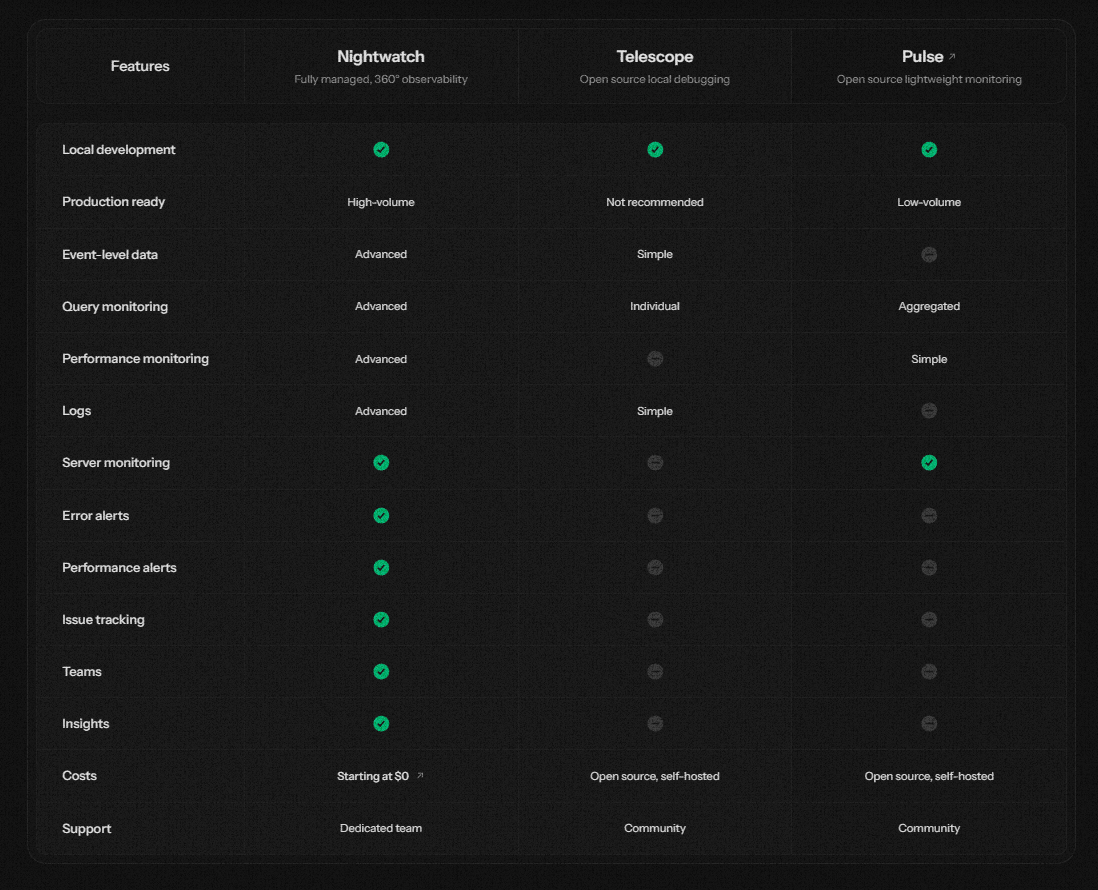Click the Features header label
1098x890 pixels.
(140, 66)
